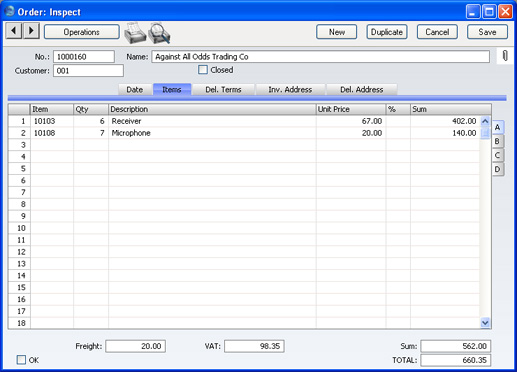This screenshot has height=372, width=517.
Task: Switch to flip D of item rows
Action: (497, 169)
